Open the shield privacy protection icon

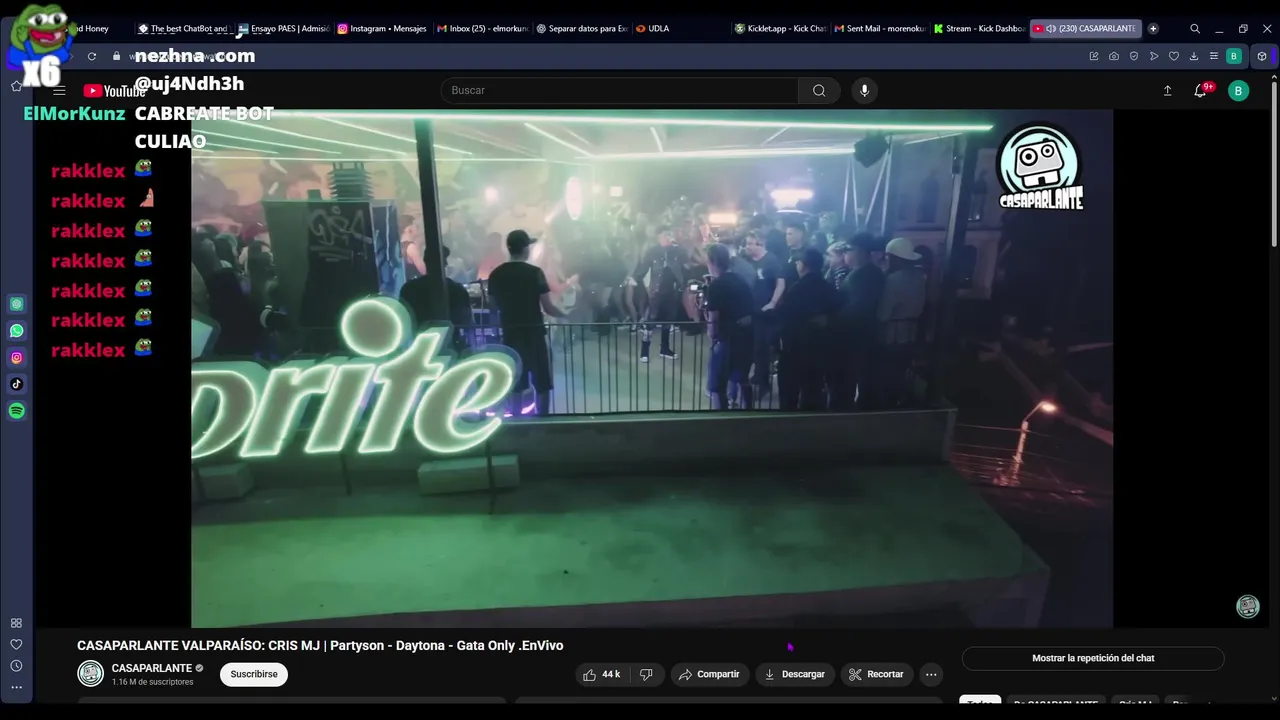click(x=1134, y=56)
